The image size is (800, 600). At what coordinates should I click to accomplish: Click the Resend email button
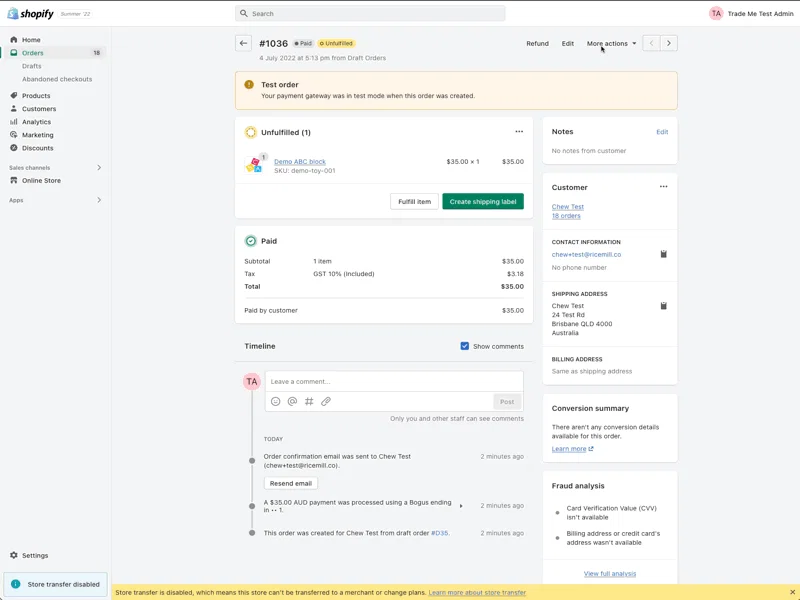tap(291, 483)
